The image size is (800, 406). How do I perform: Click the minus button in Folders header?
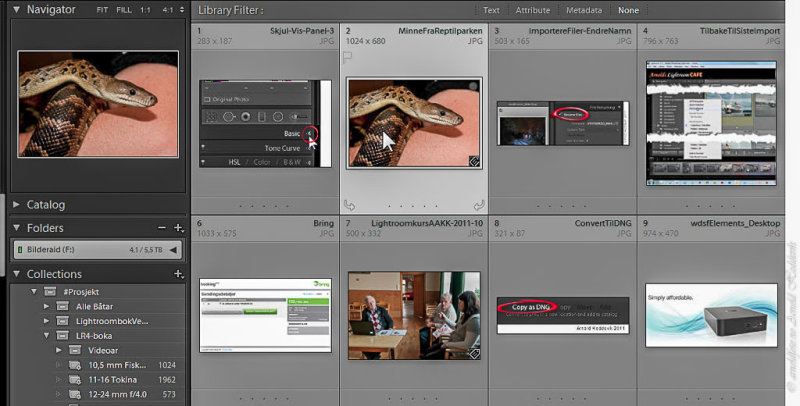[x=161, y=228]
